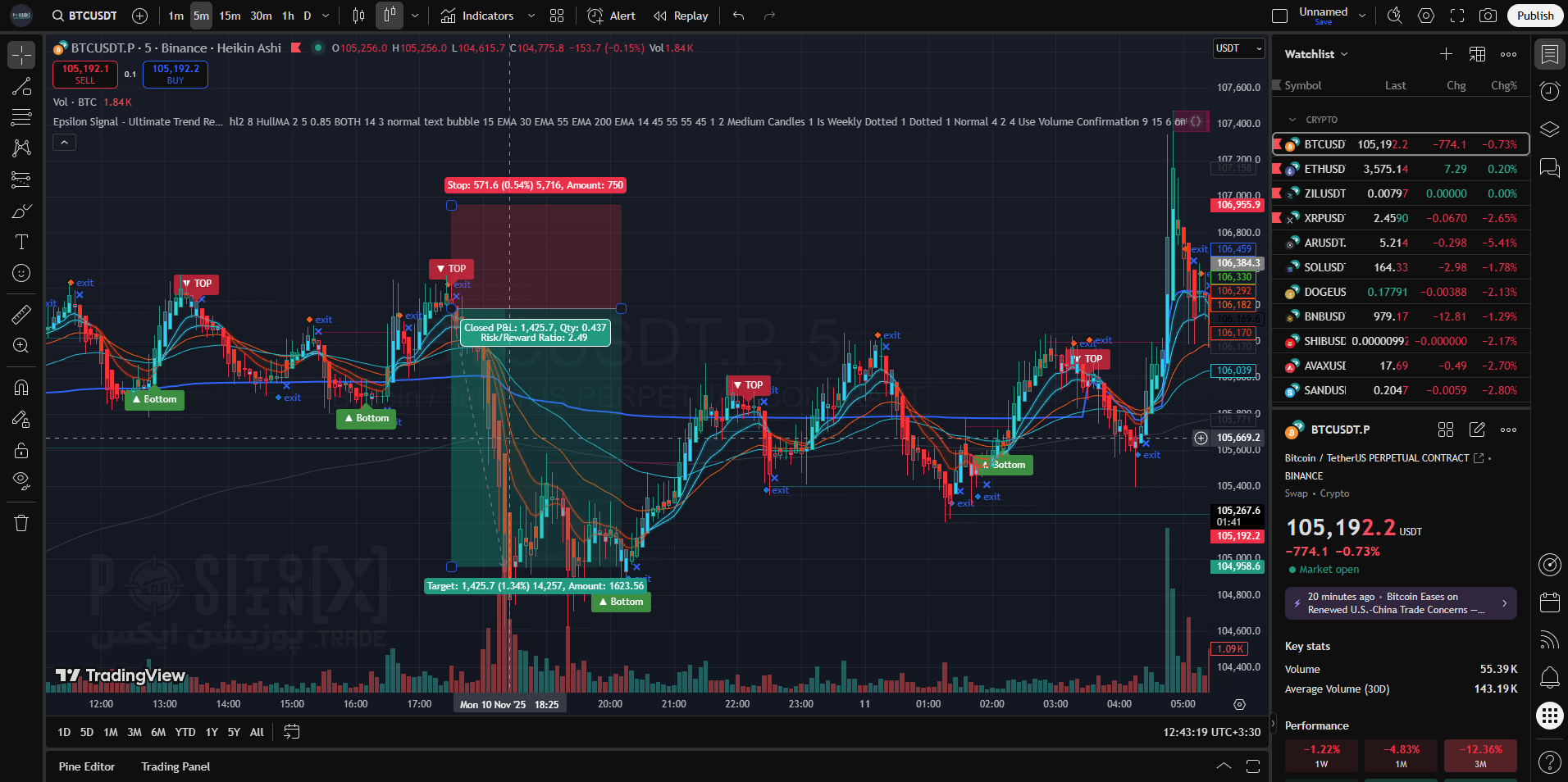Collapse the CRYPTO watchlist section
The image size is (1568, 782).
[x=1293, y=120]
